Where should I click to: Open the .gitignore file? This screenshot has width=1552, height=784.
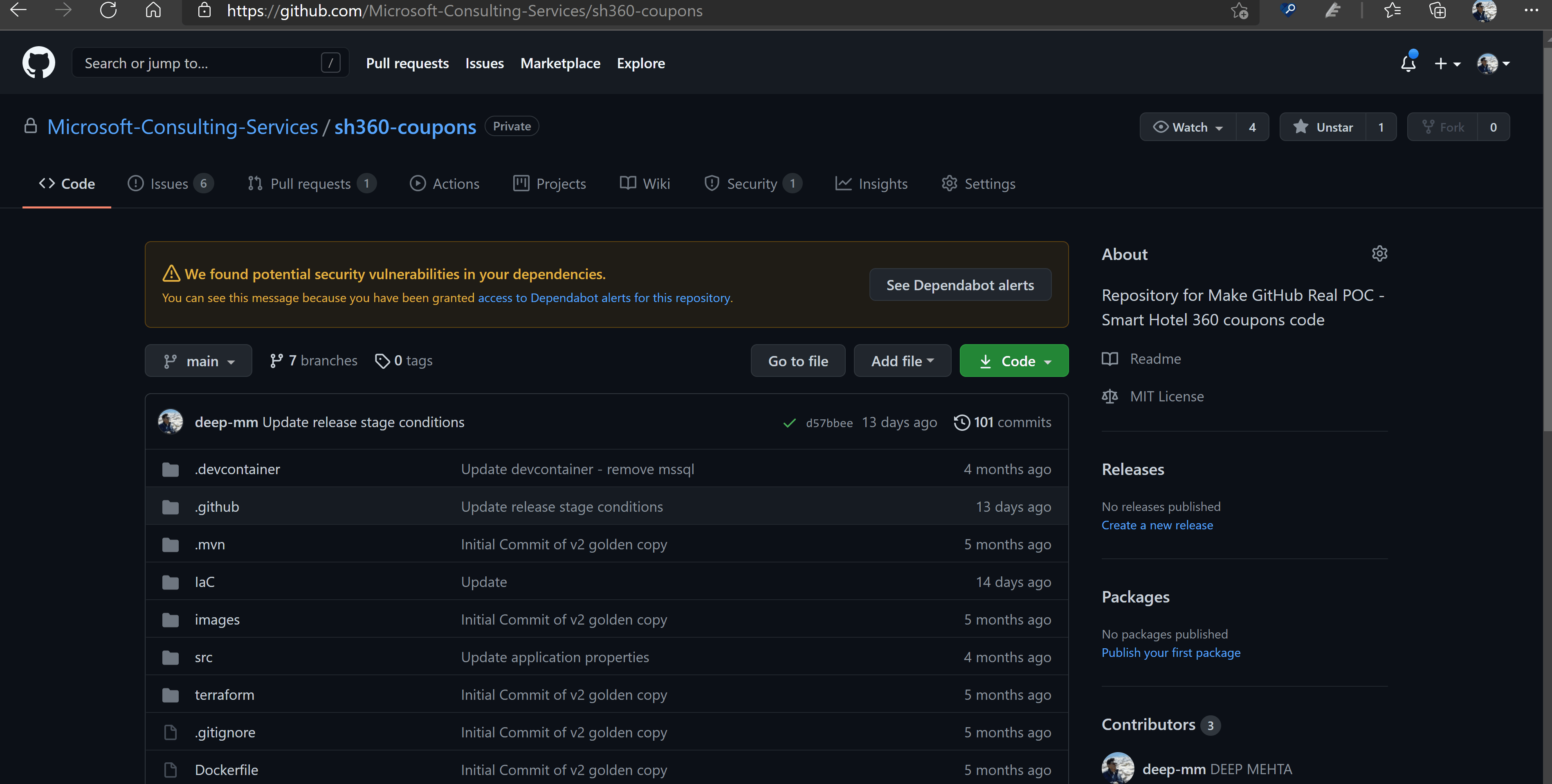[225, 732]
